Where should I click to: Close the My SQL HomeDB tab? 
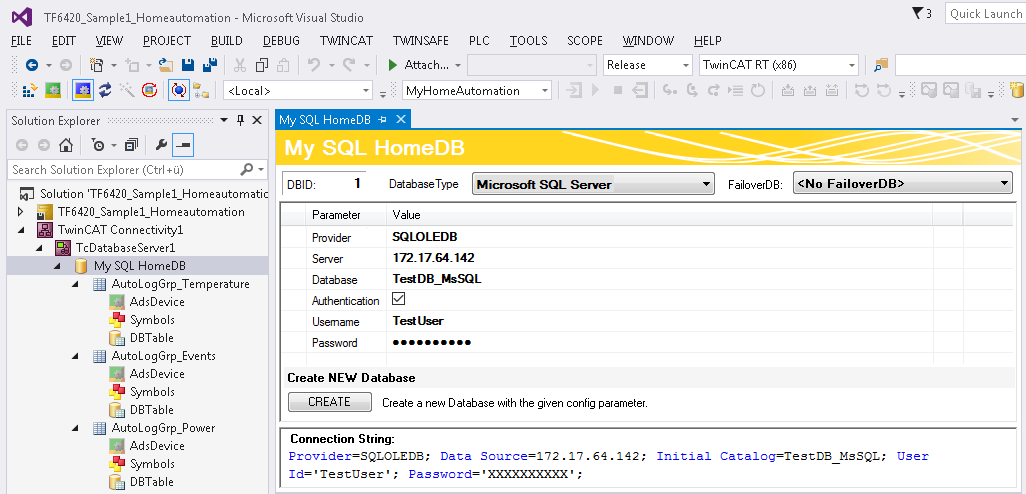click(401, 120)
